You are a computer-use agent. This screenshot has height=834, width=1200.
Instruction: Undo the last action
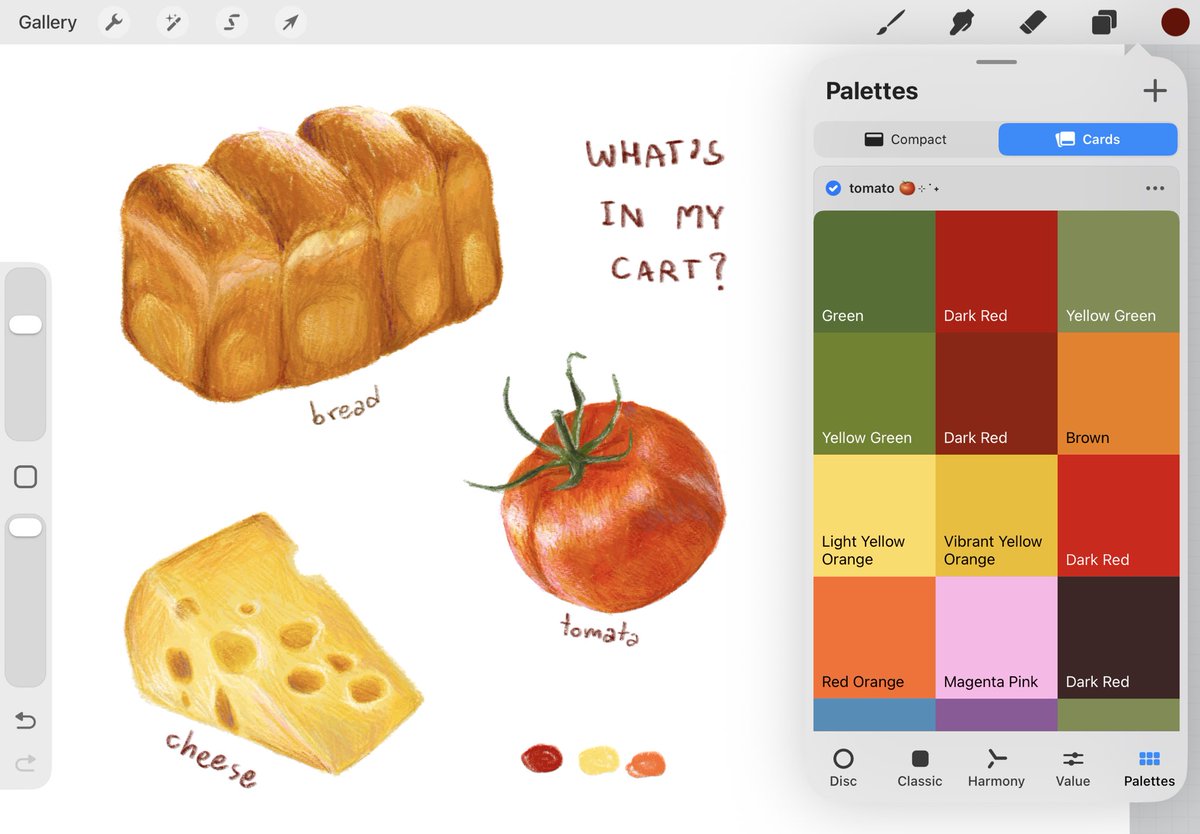(25, 720)
